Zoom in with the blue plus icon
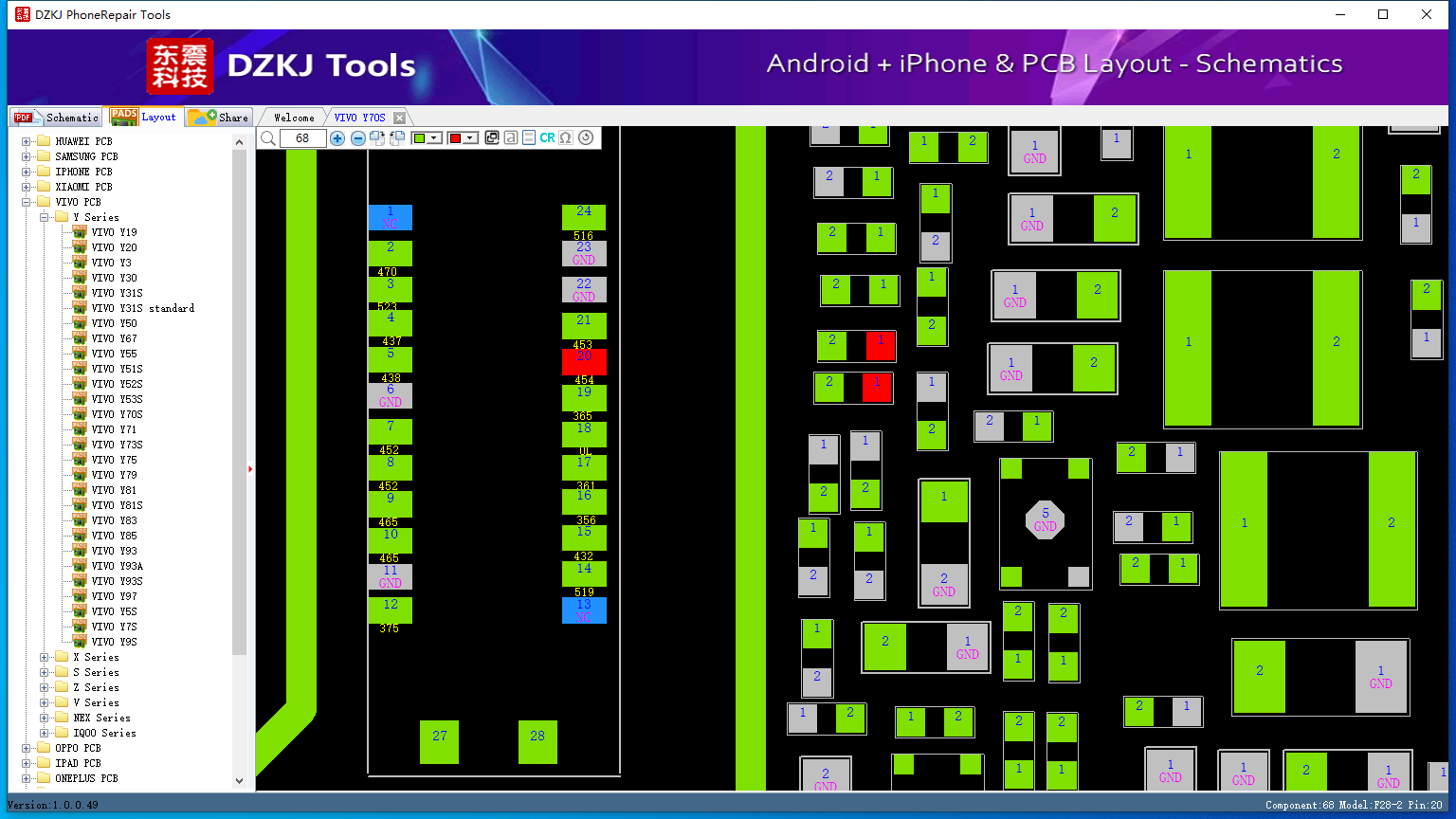The image size is (1456, 819). pyautogui.click(x=337, y=138)
